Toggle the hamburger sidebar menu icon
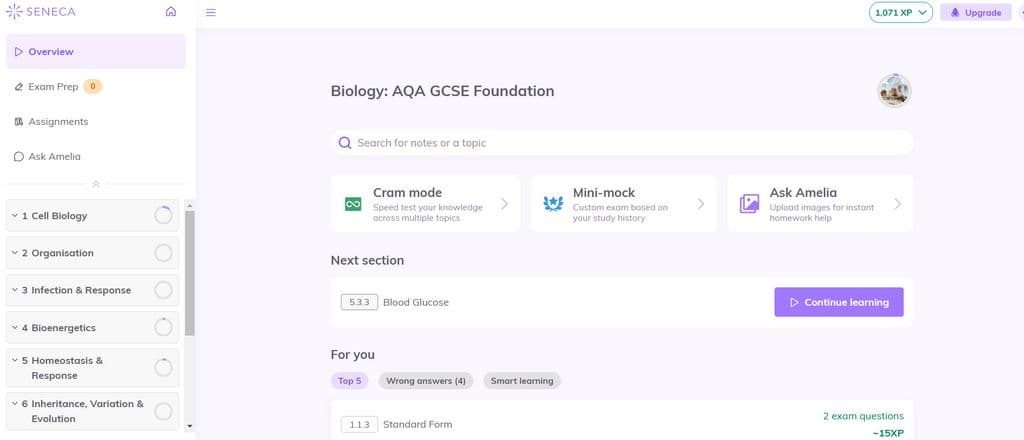 pos(211,12)
